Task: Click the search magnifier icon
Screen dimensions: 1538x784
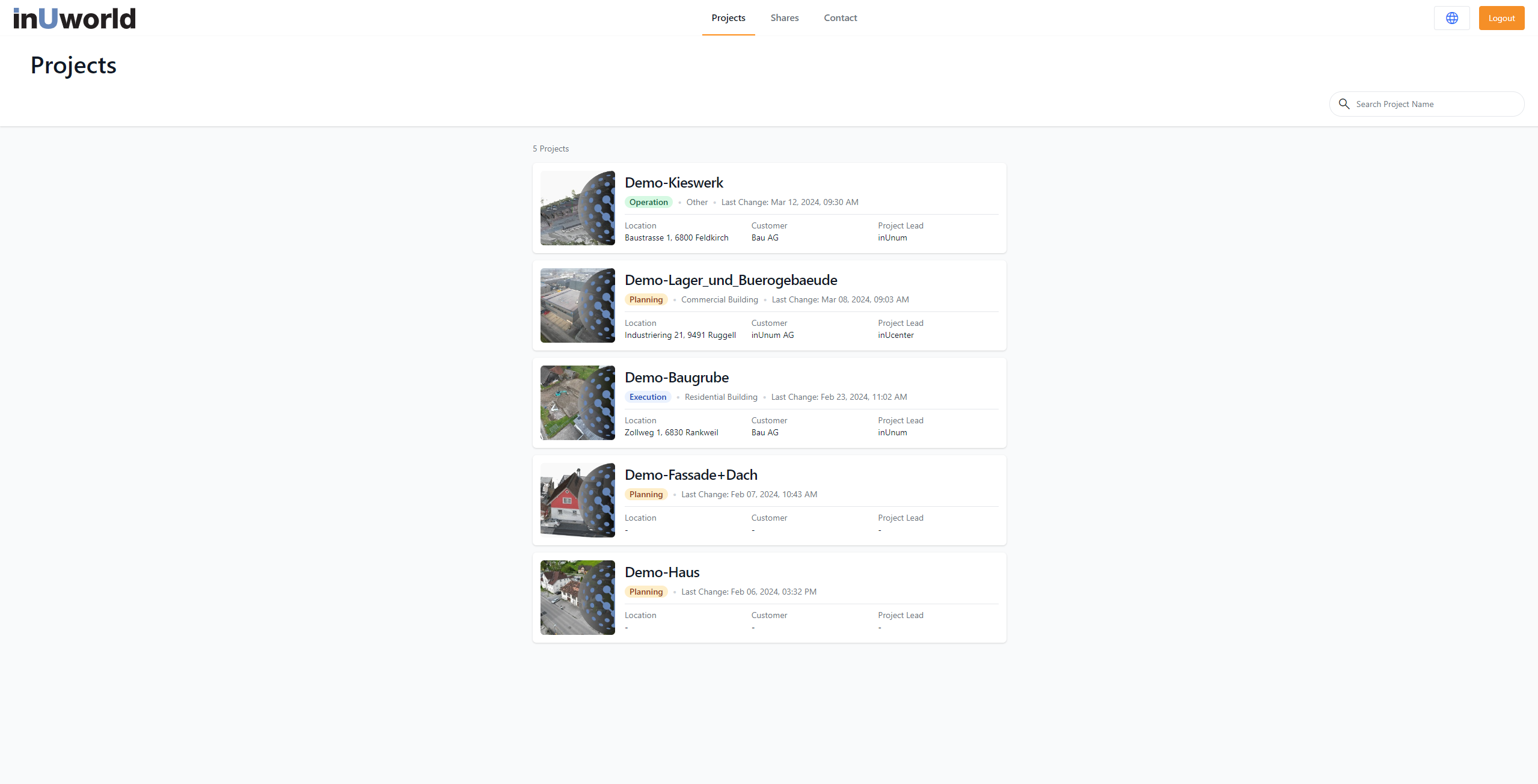Action: pyautogui.click(x=1344, y=104)
